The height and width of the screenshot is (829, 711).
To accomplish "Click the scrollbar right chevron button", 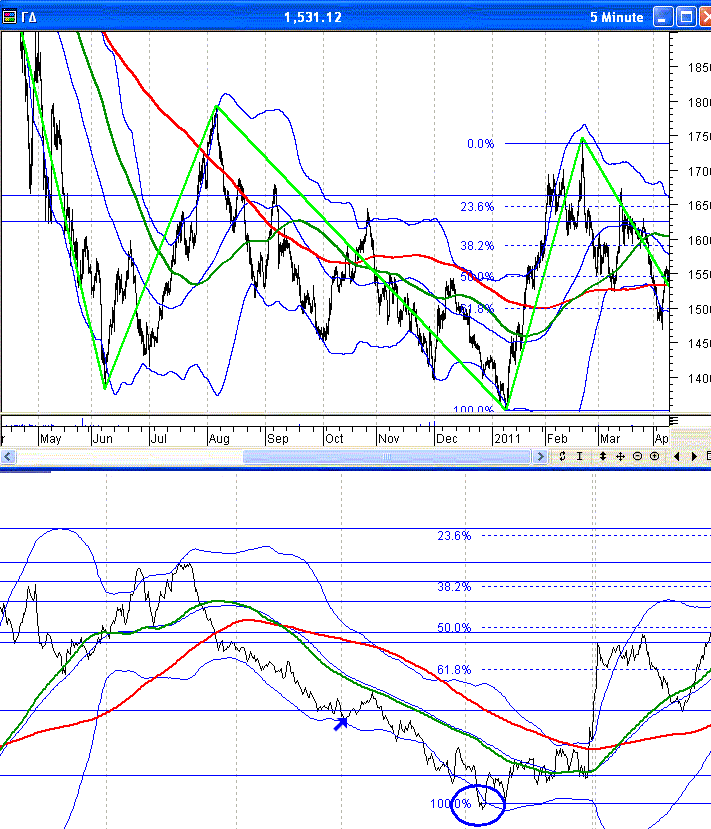I will click(x=541, y=456).
